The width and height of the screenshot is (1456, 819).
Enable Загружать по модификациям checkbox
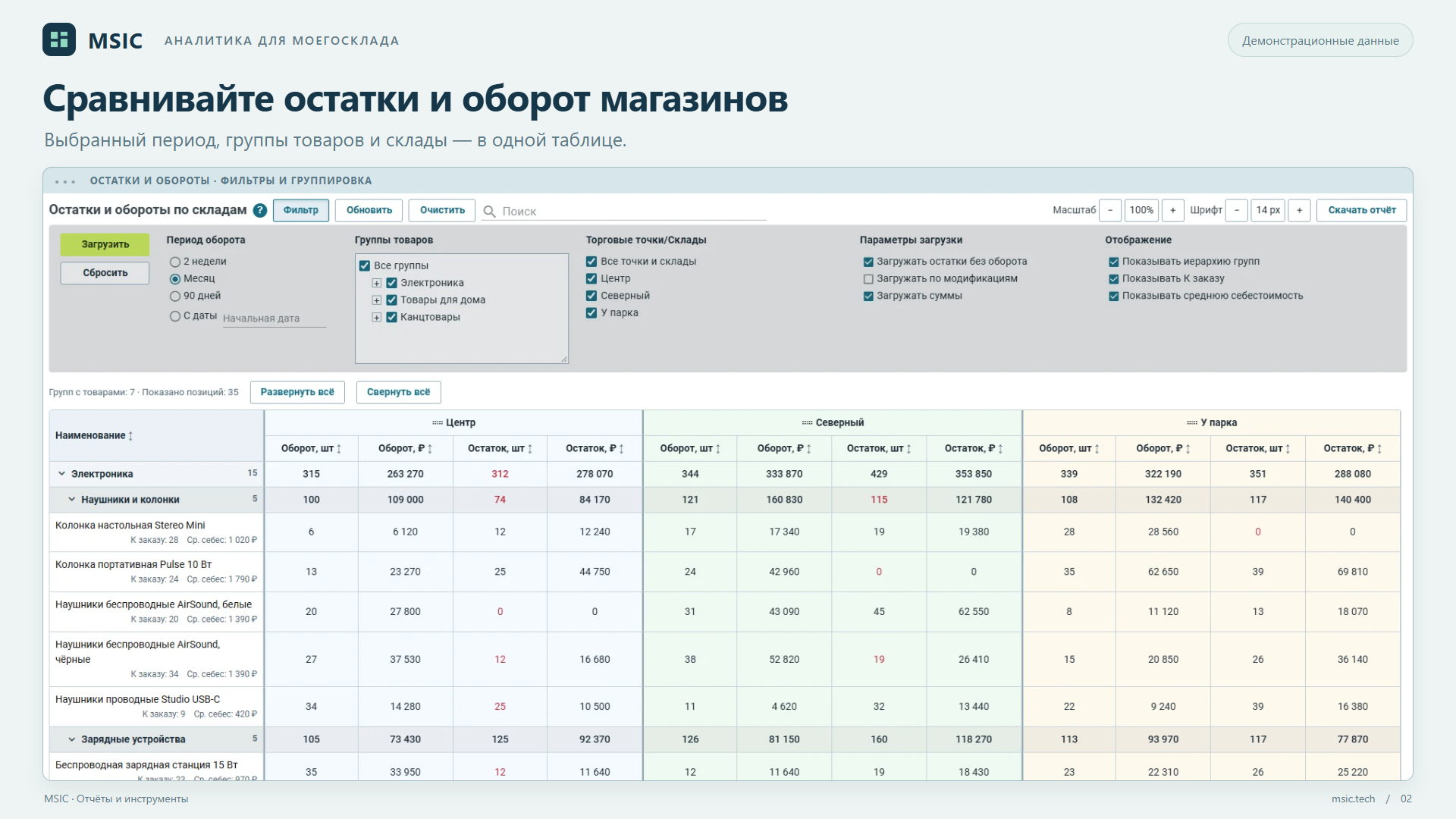[868, 279]
